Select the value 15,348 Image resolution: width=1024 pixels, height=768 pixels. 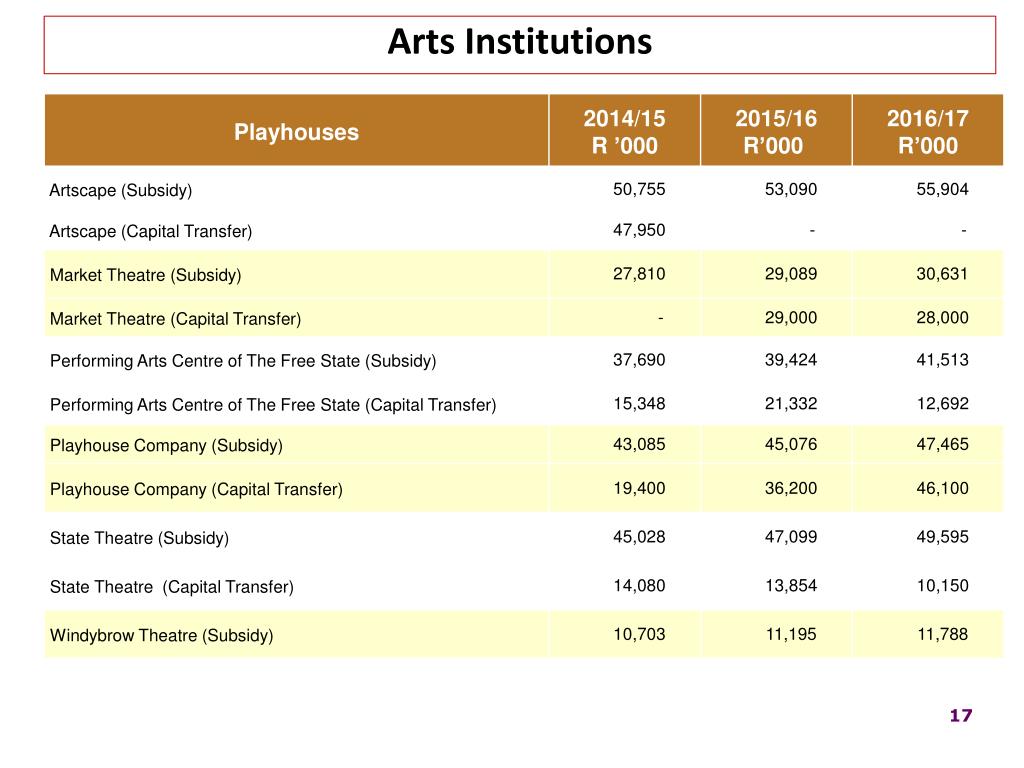click(639, 404)
